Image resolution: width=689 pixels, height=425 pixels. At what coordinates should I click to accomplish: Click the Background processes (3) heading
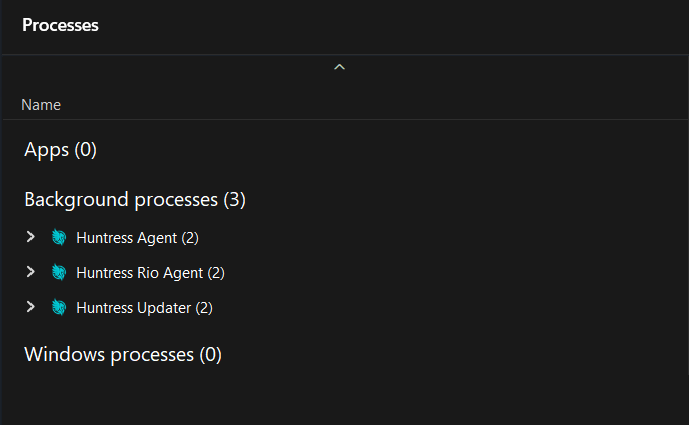[x=135, y=200]
